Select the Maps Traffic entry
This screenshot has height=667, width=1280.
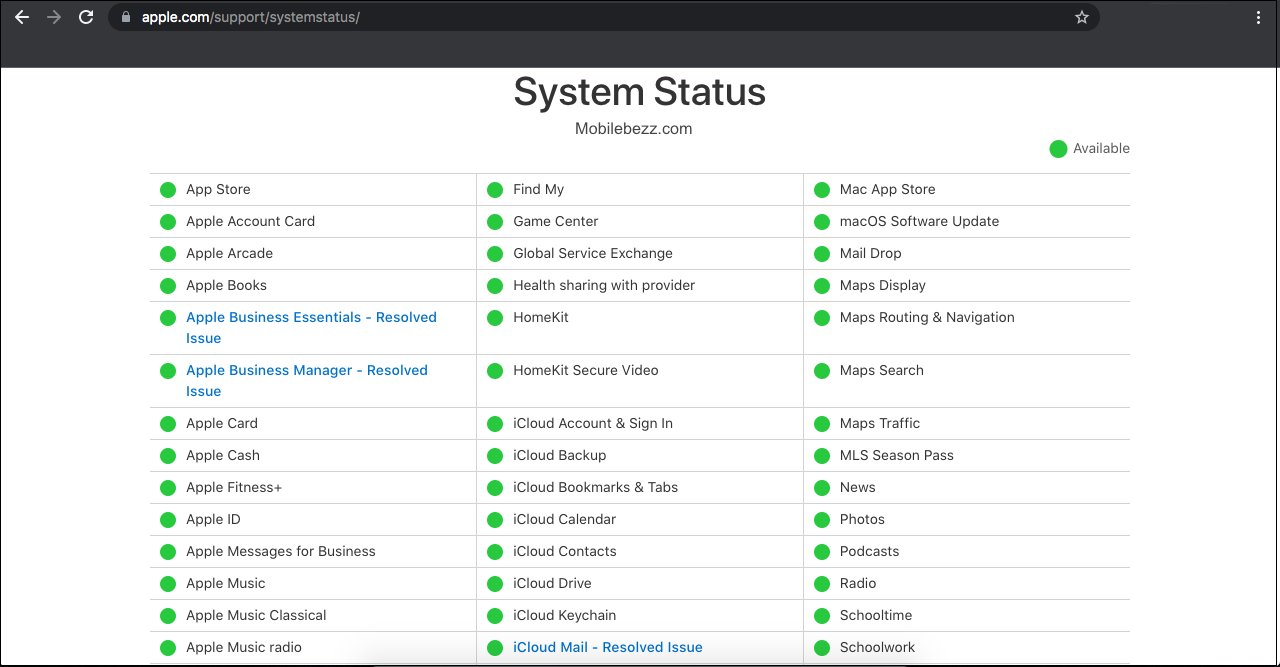click(880, 423)
